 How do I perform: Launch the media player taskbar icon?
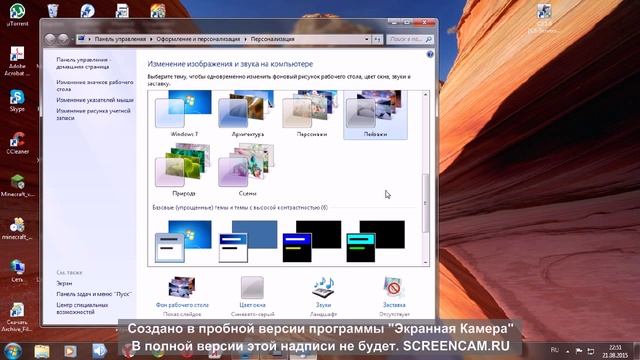[x=70, y=351]
